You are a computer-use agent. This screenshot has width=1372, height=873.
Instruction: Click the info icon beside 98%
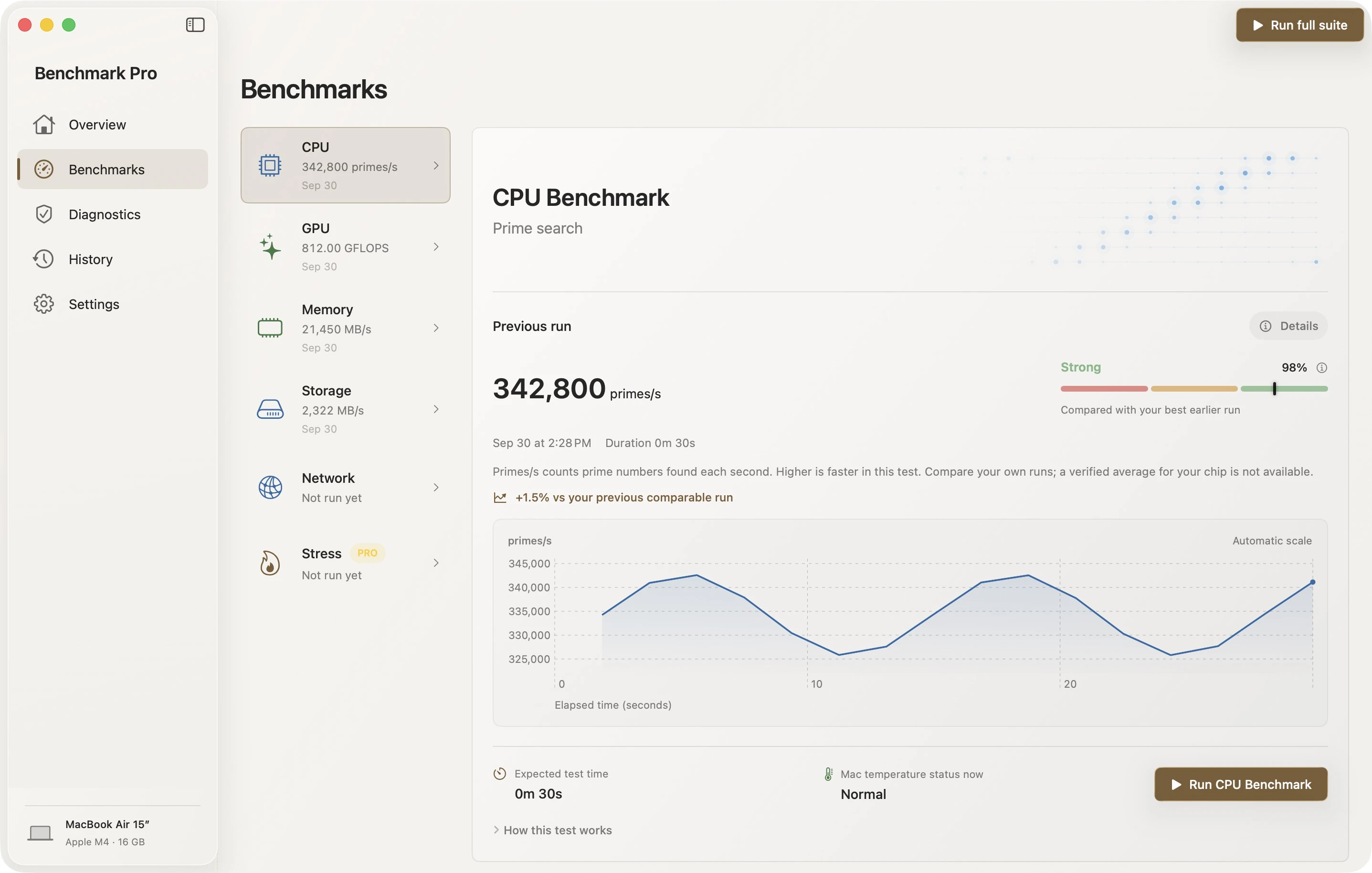click(x=1322, y=368)
